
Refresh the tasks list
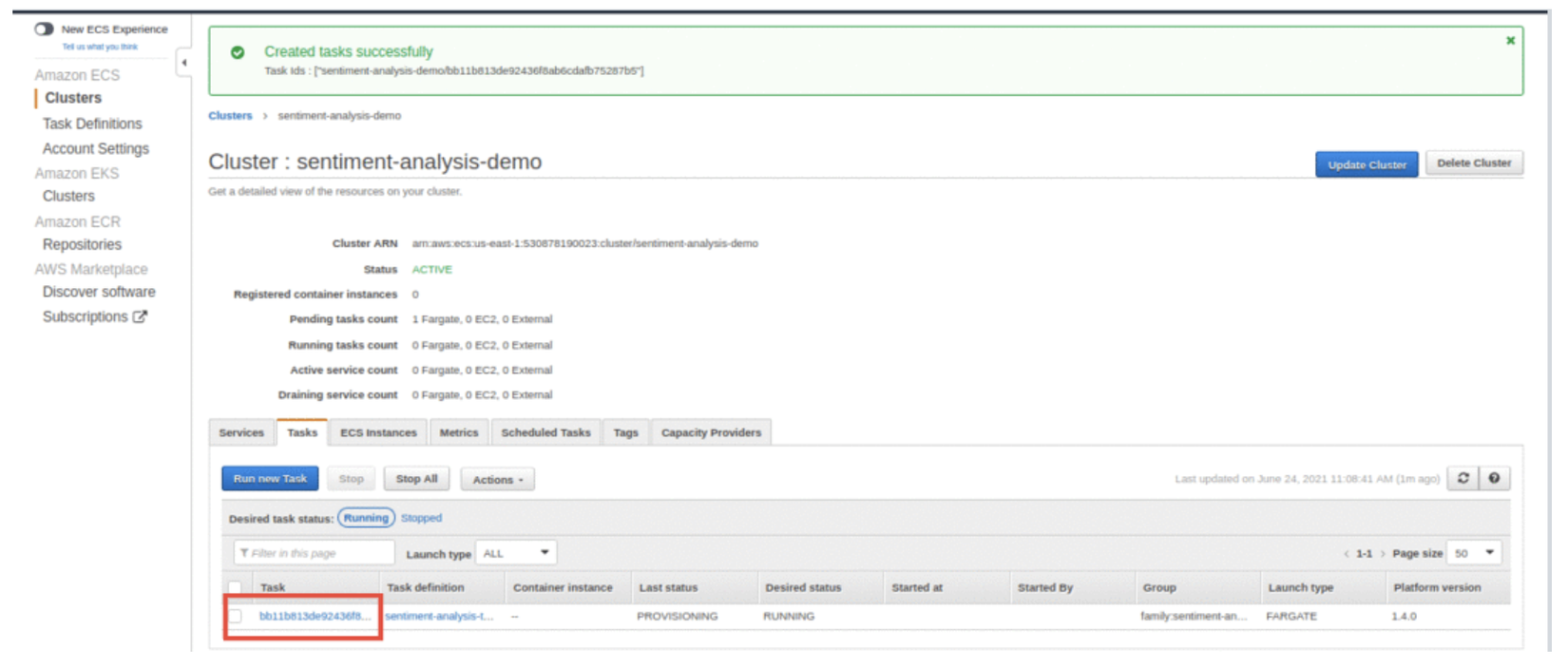click(1463, 479)
